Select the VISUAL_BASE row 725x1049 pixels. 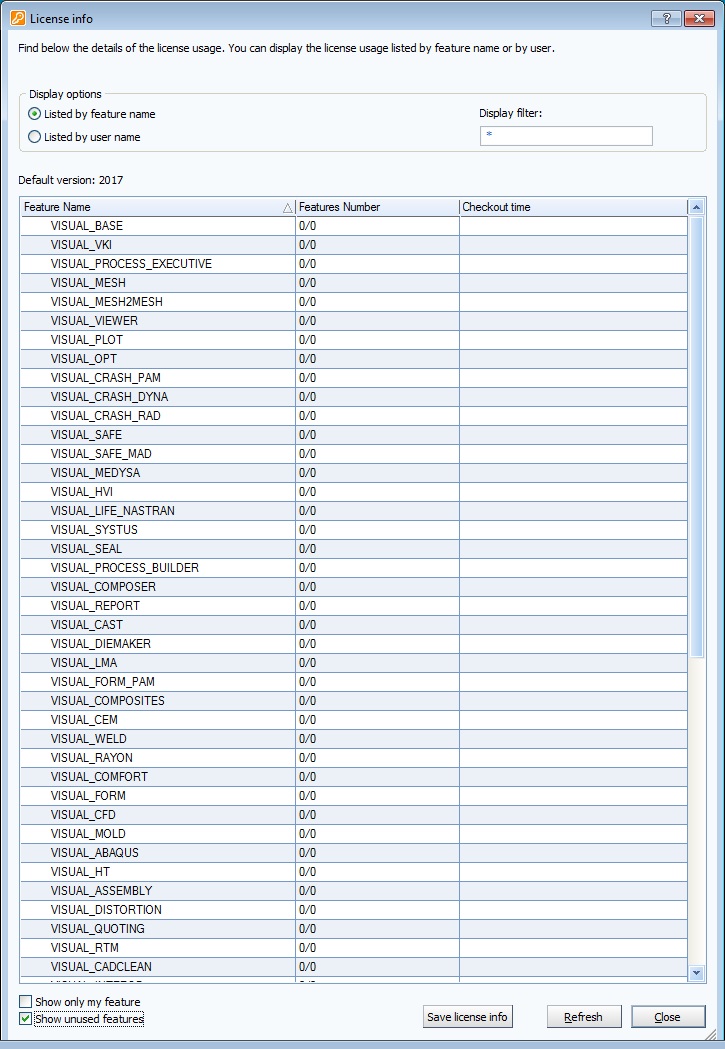[x=354, y=226]
